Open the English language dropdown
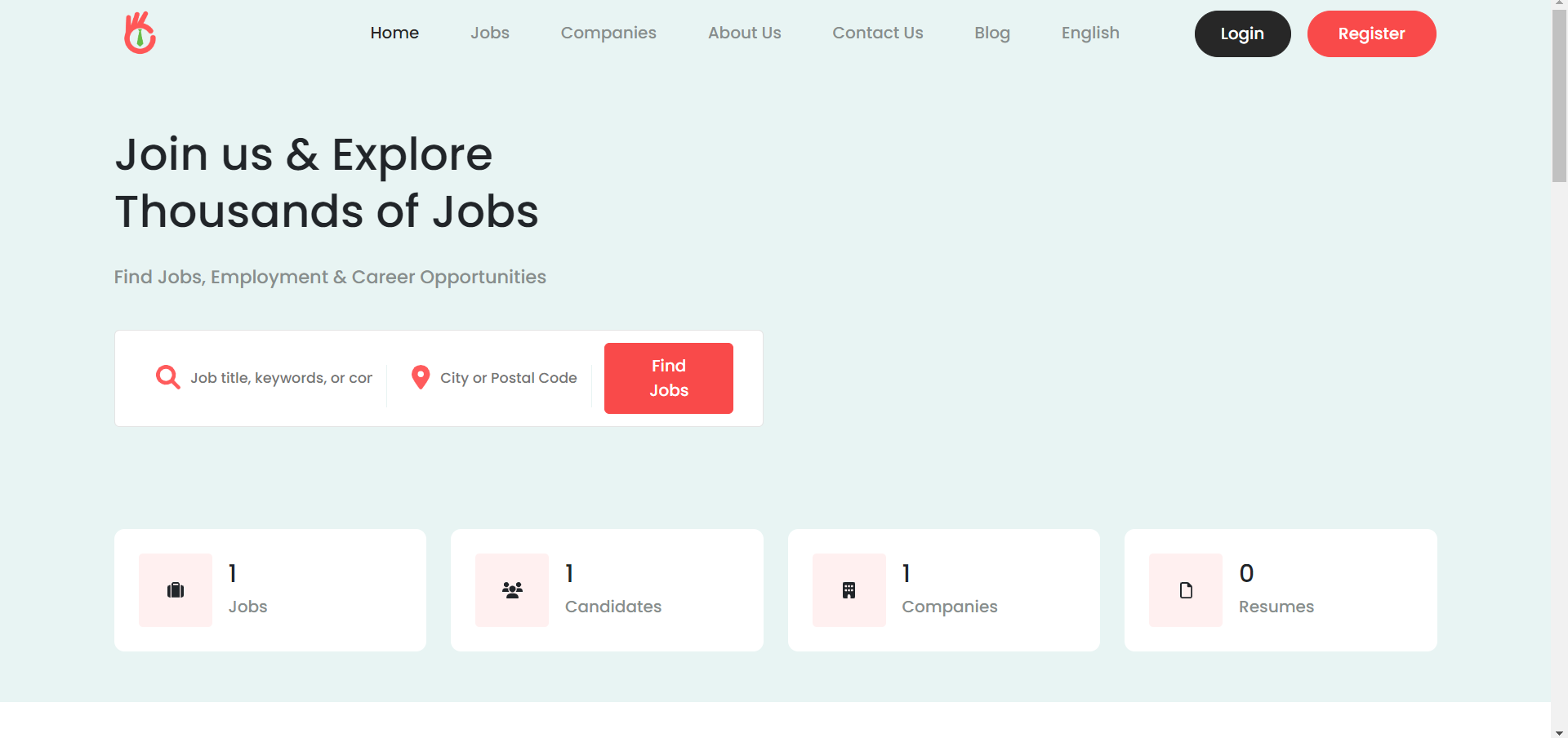 pyautogui.click(x=1089, y=33)
